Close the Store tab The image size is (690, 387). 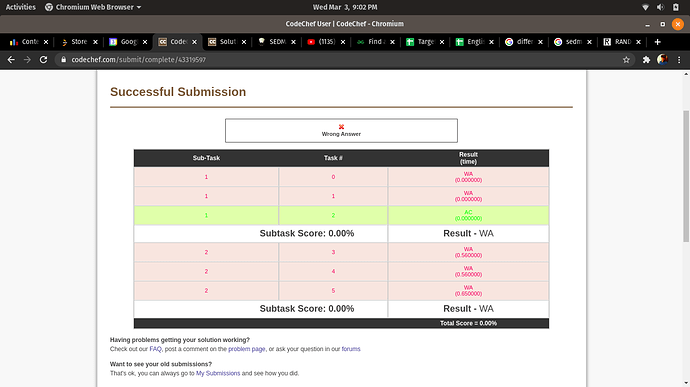pos(95,42)
